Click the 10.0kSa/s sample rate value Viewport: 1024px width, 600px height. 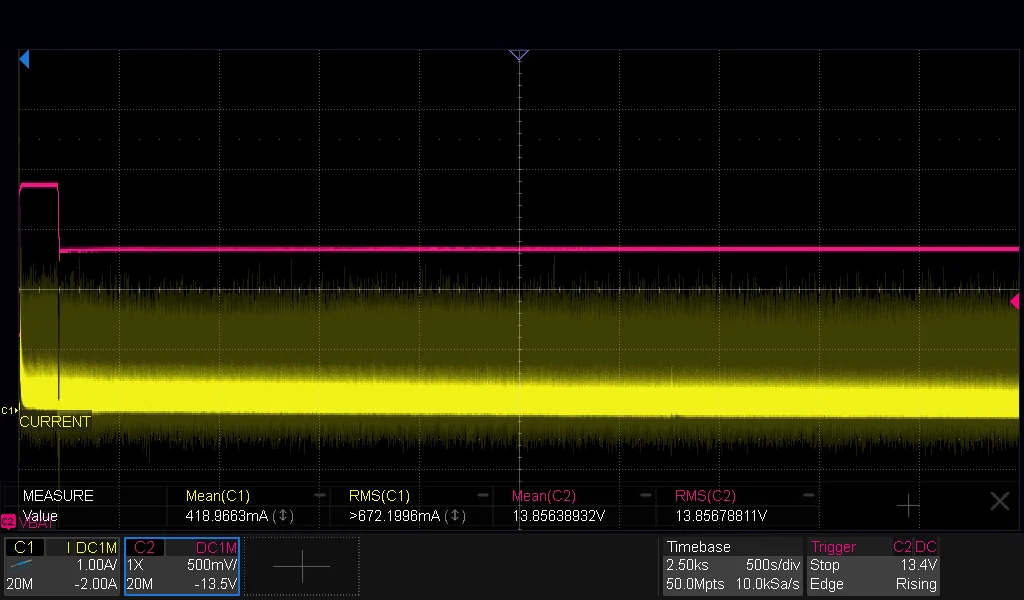(767, 584)
